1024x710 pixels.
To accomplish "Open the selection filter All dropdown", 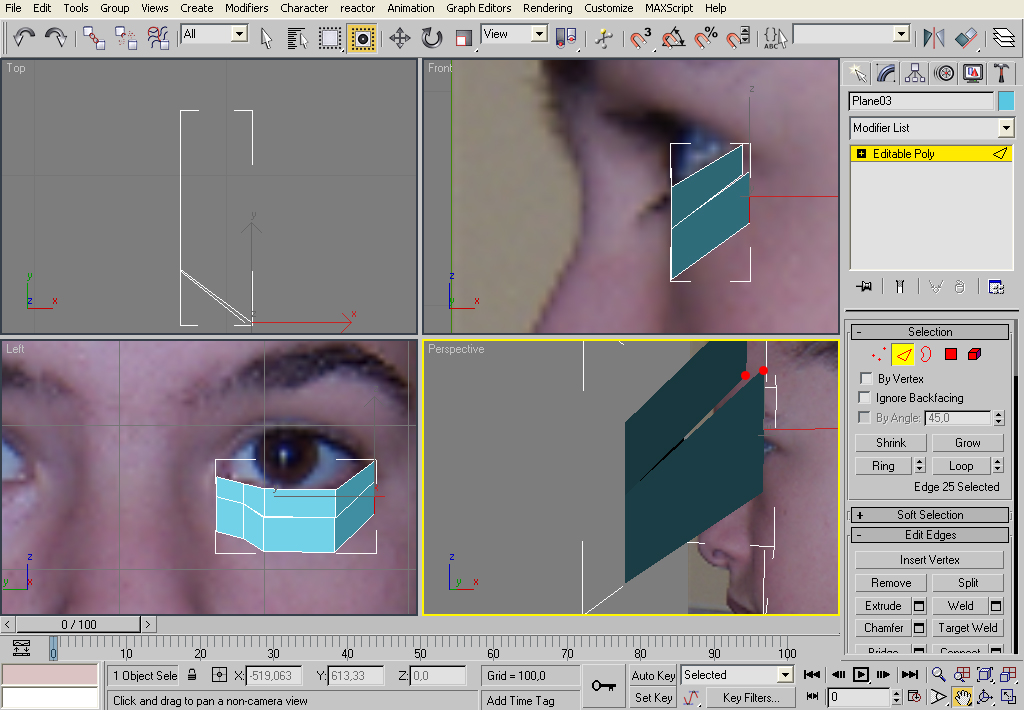I will click(x=215, y=33).
